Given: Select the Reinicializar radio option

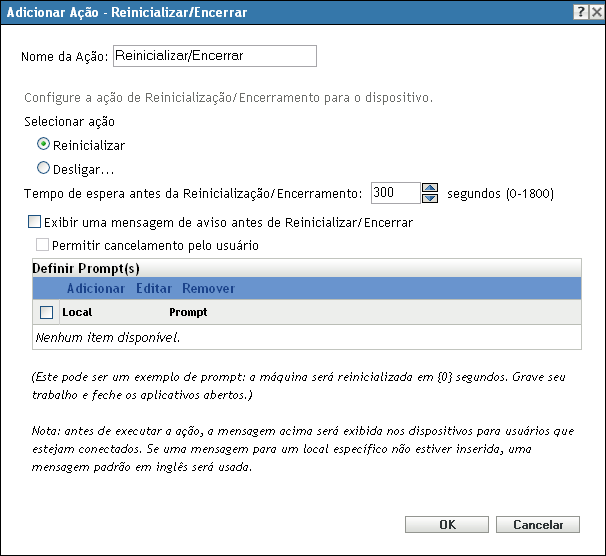Looking at the screenshot, I should click(43, 145).
